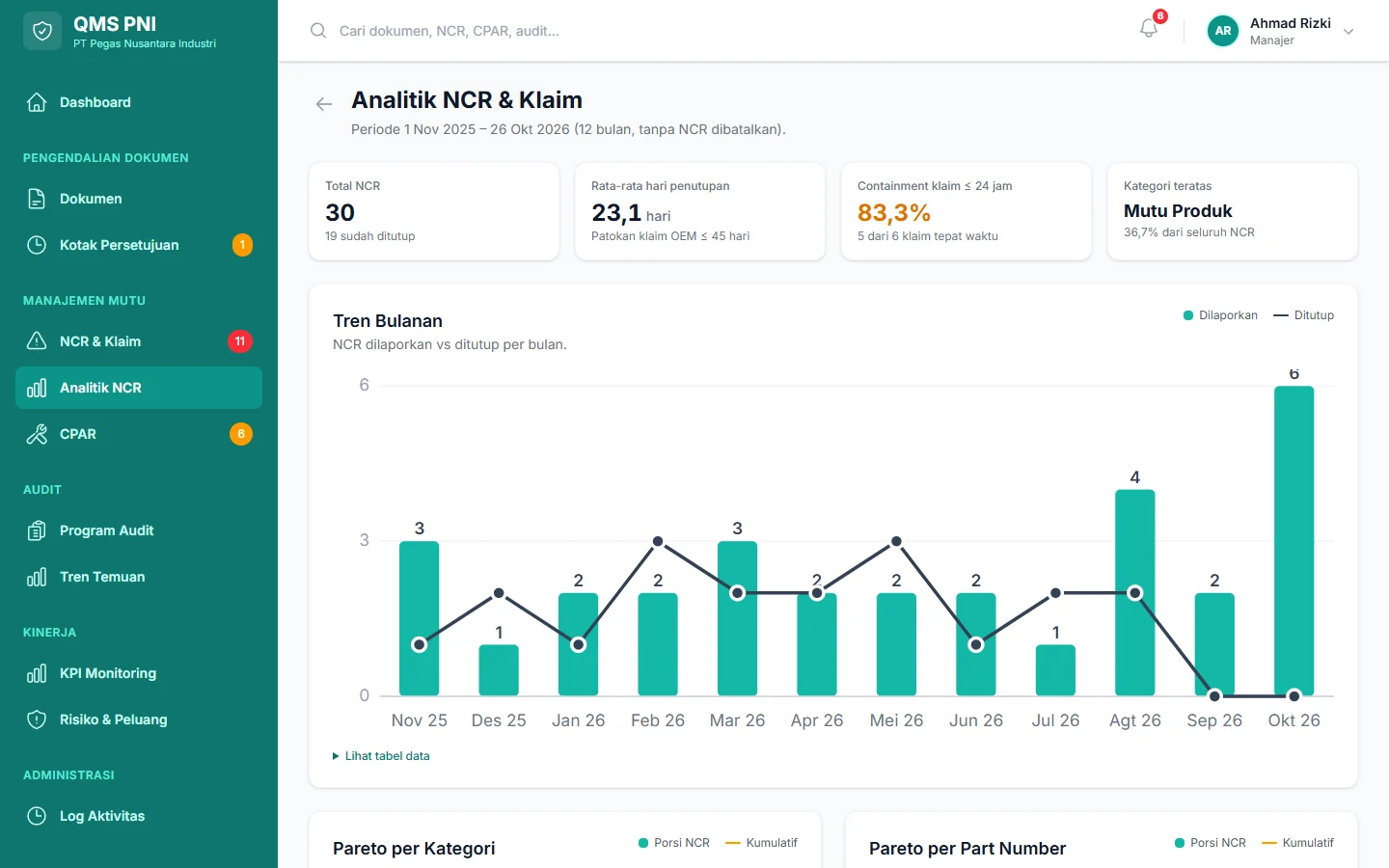The image size is (1389, 868).
Task: Toggle Kumulatif in Pareto per Part Number legend
Action: pos(1297,843)
